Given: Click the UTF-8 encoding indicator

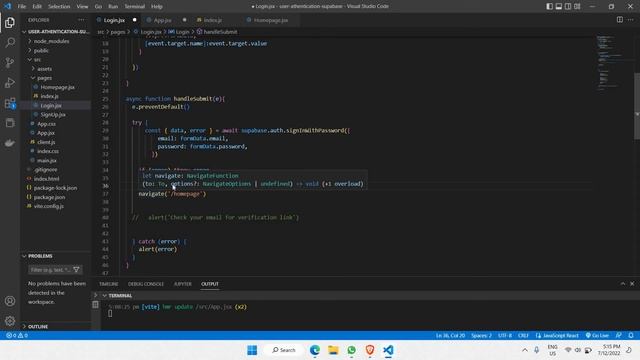Looking at the screenshot, I should click(x=505, y=335).
